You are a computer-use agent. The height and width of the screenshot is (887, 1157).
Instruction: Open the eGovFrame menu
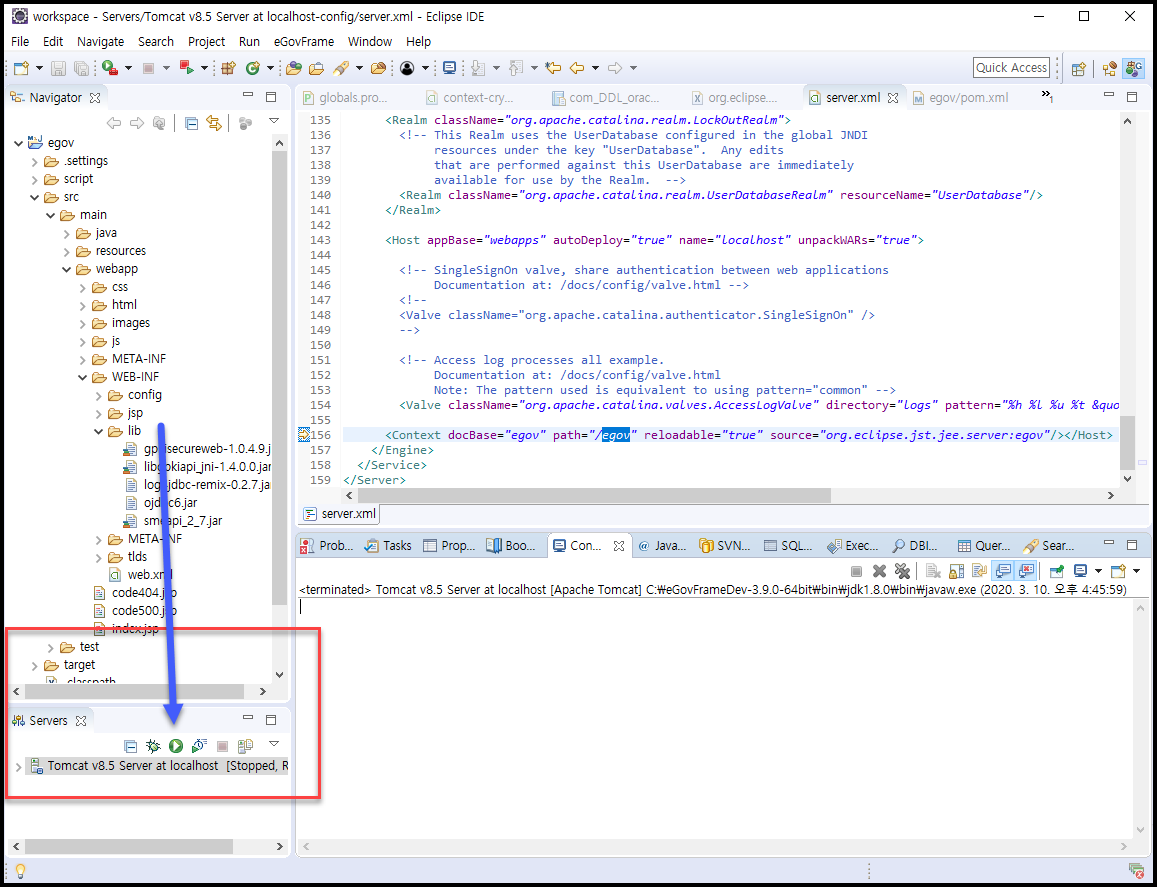coord(304,41)
